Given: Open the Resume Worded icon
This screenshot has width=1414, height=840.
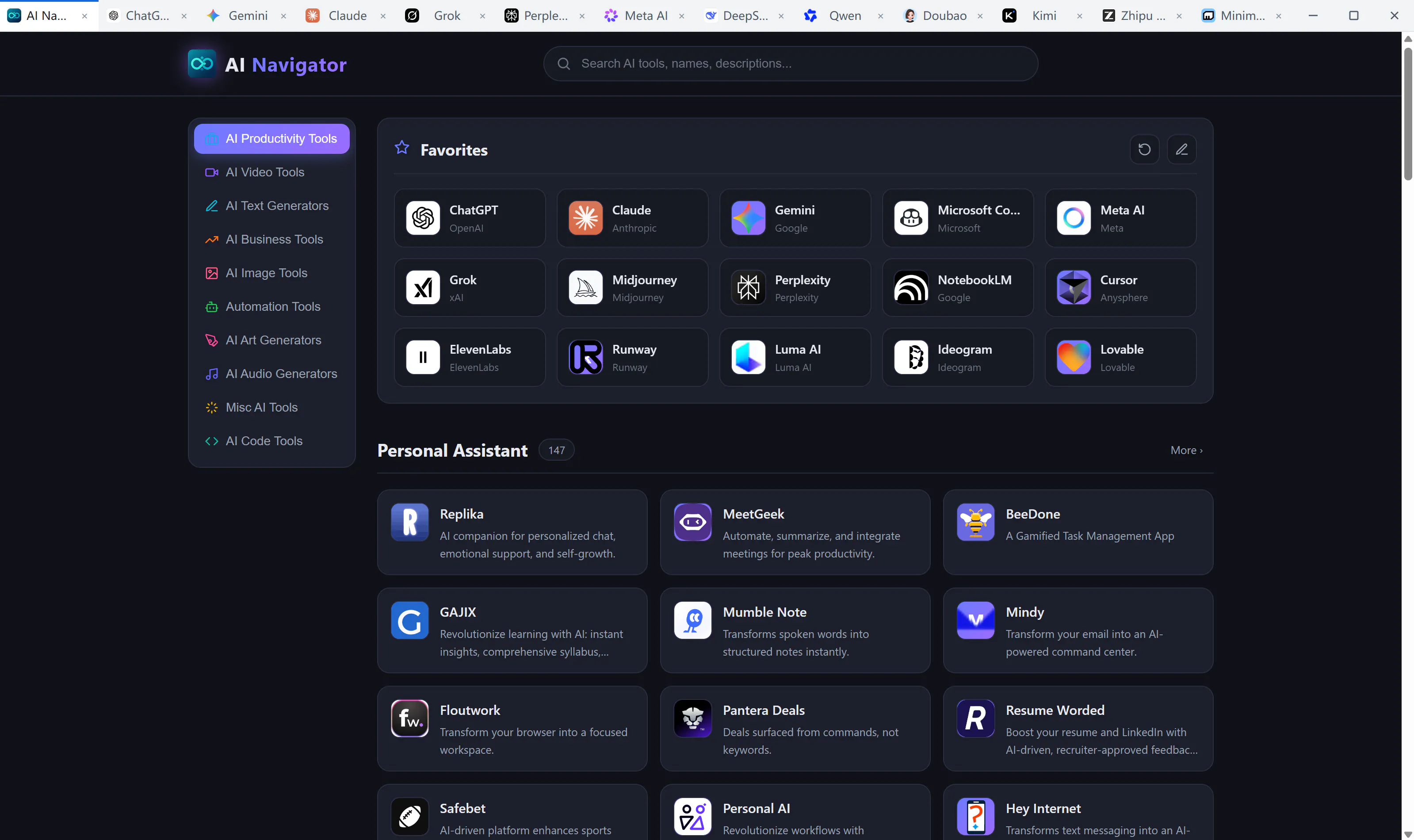Looking at the screenshot, I should coord(975,718).
